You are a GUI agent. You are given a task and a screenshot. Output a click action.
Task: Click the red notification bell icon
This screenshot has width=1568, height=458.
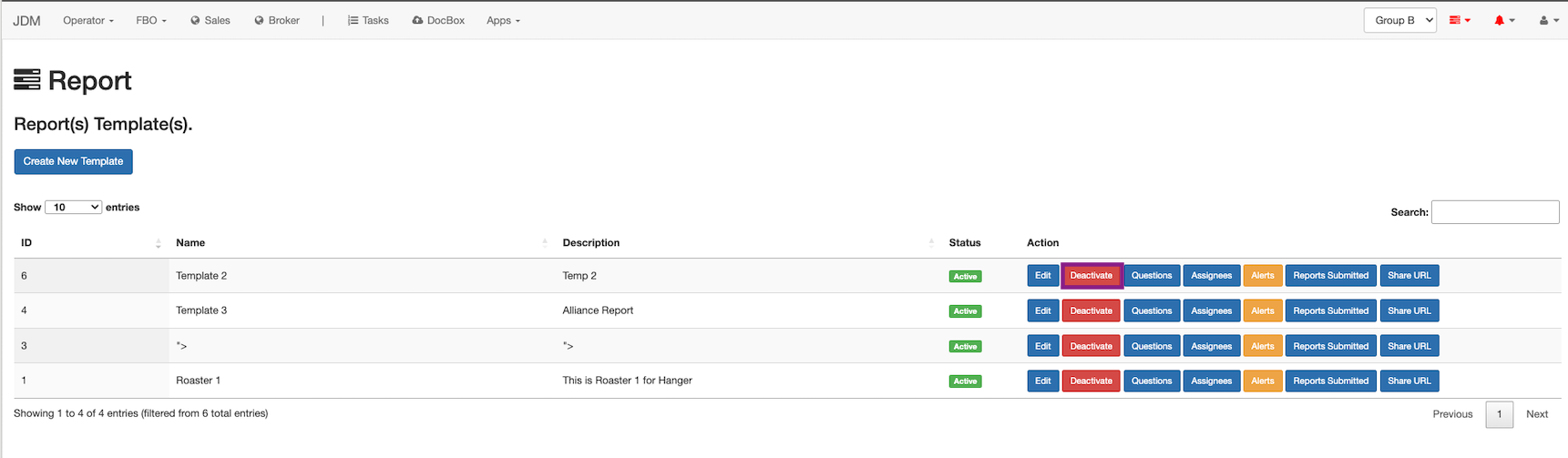point(1503,20)
